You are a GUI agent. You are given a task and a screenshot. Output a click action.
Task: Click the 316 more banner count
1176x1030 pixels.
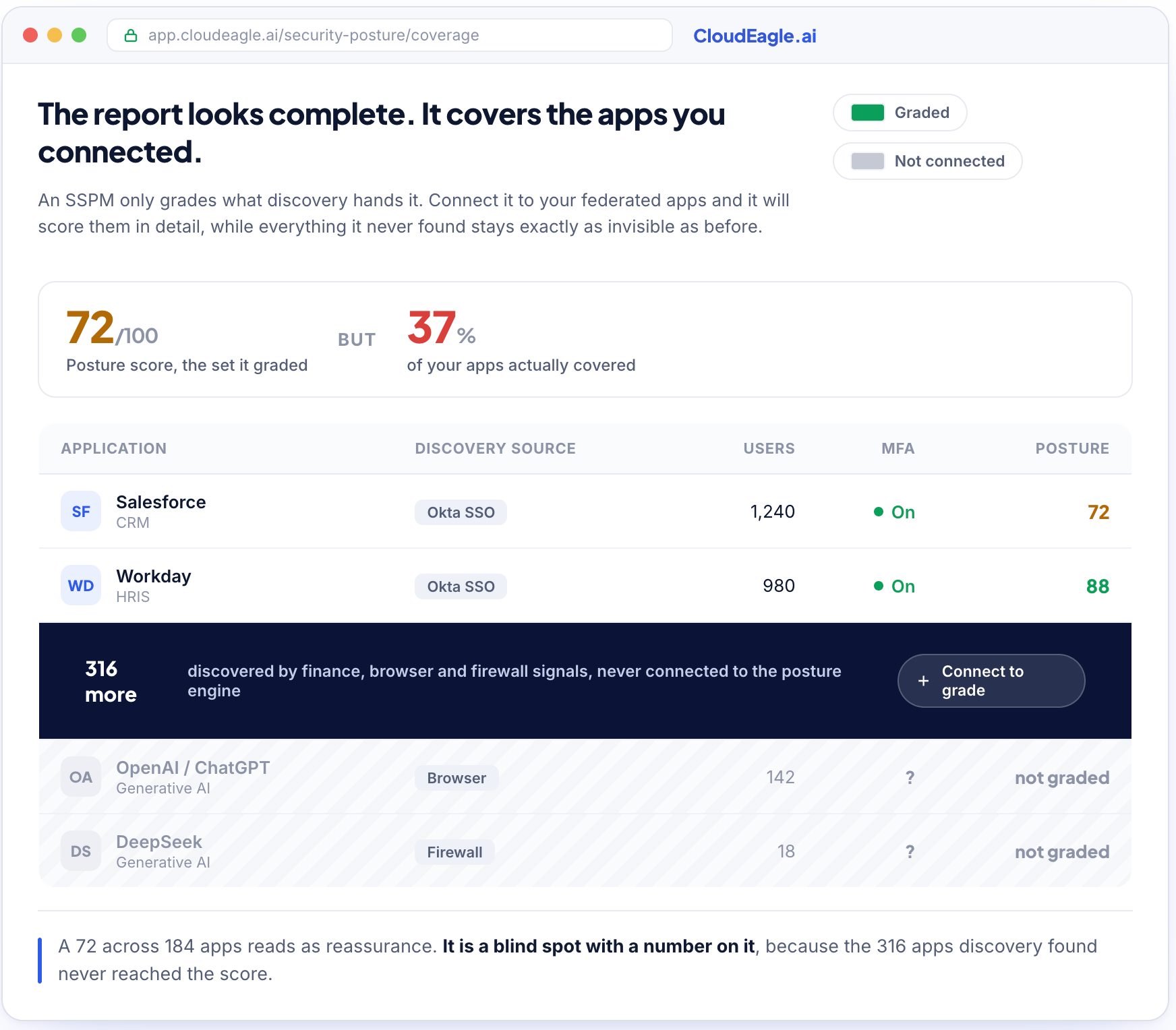[x=111, y=681]
